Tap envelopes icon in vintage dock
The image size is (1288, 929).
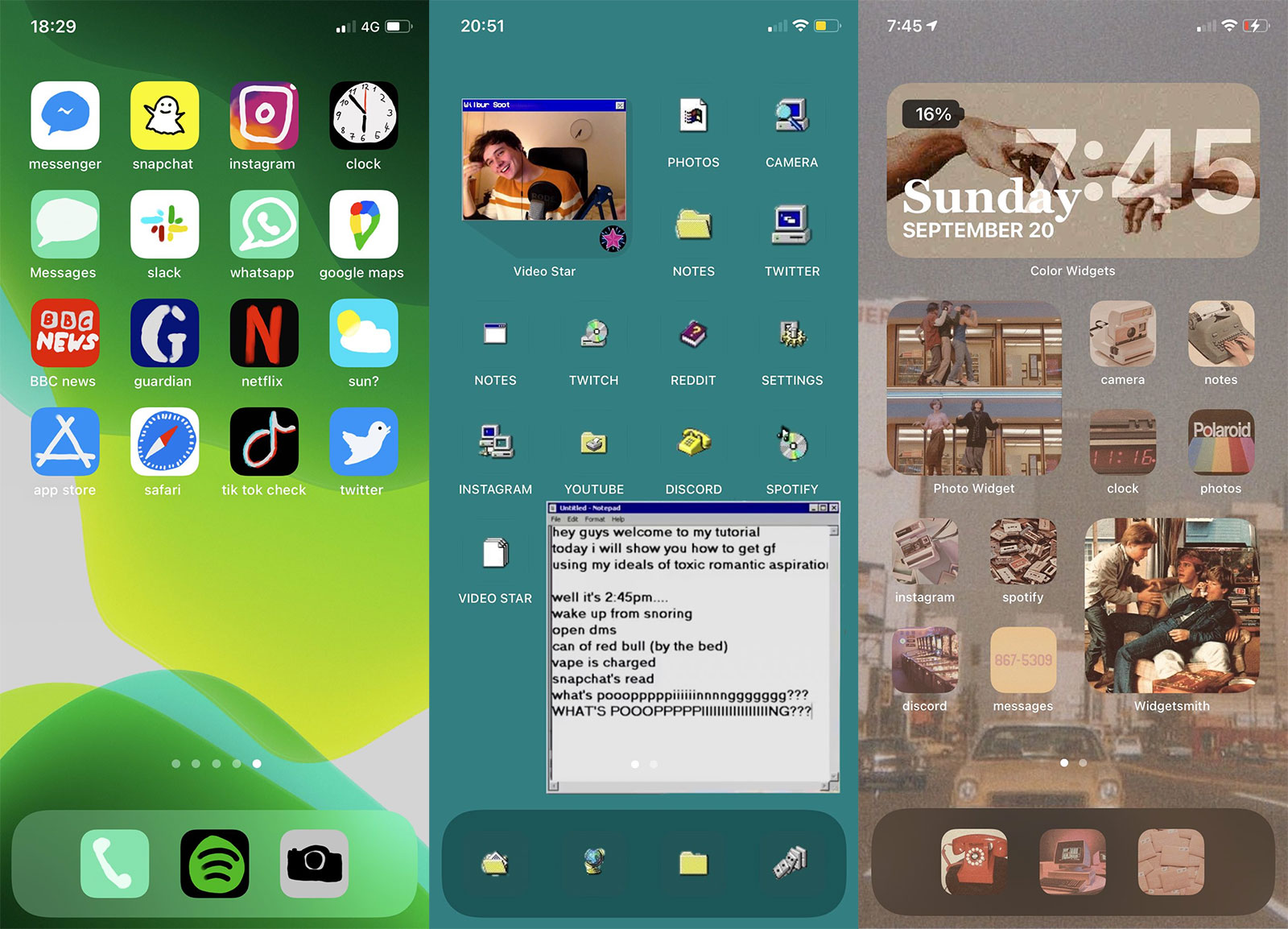pos(1171,862)
